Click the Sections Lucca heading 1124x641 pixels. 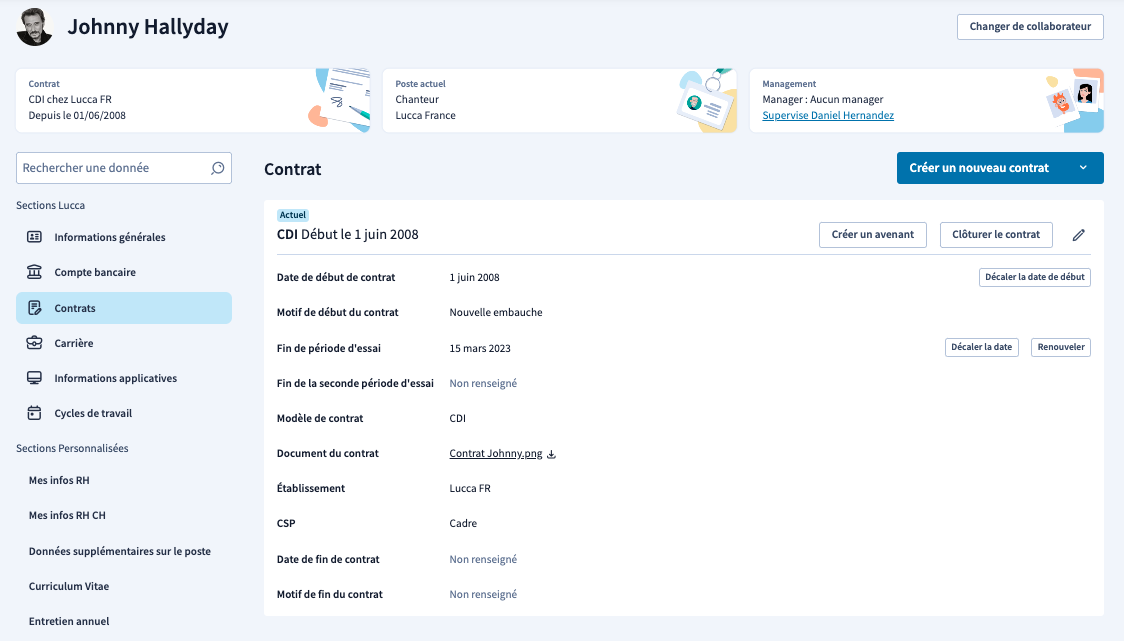(x=50, y=205)
